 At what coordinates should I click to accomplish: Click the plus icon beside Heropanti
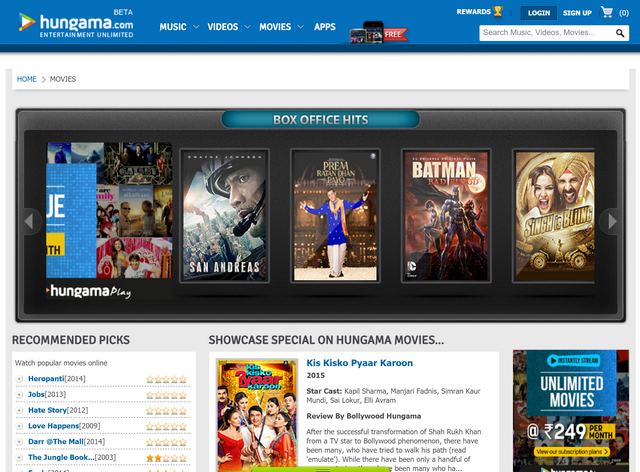click(19, 379)
